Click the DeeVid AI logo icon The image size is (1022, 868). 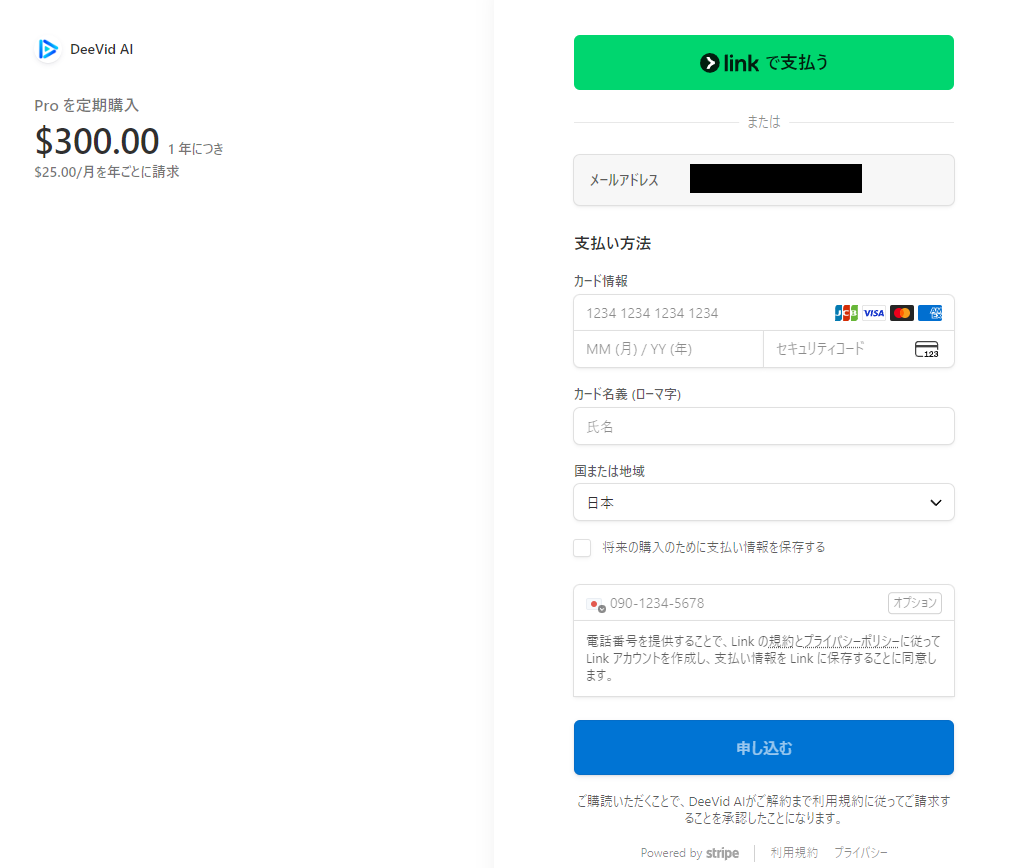[x=48, y=49]
